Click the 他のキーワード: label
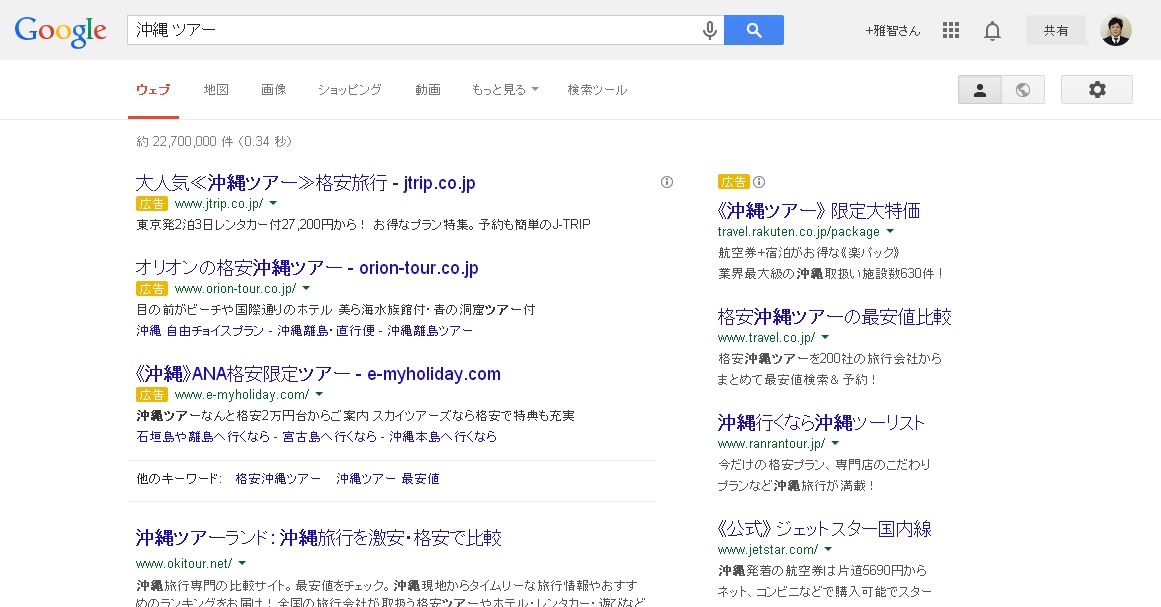Viewport: 1161px width, 607px height. pyautogui.click(x=178, y=479)
